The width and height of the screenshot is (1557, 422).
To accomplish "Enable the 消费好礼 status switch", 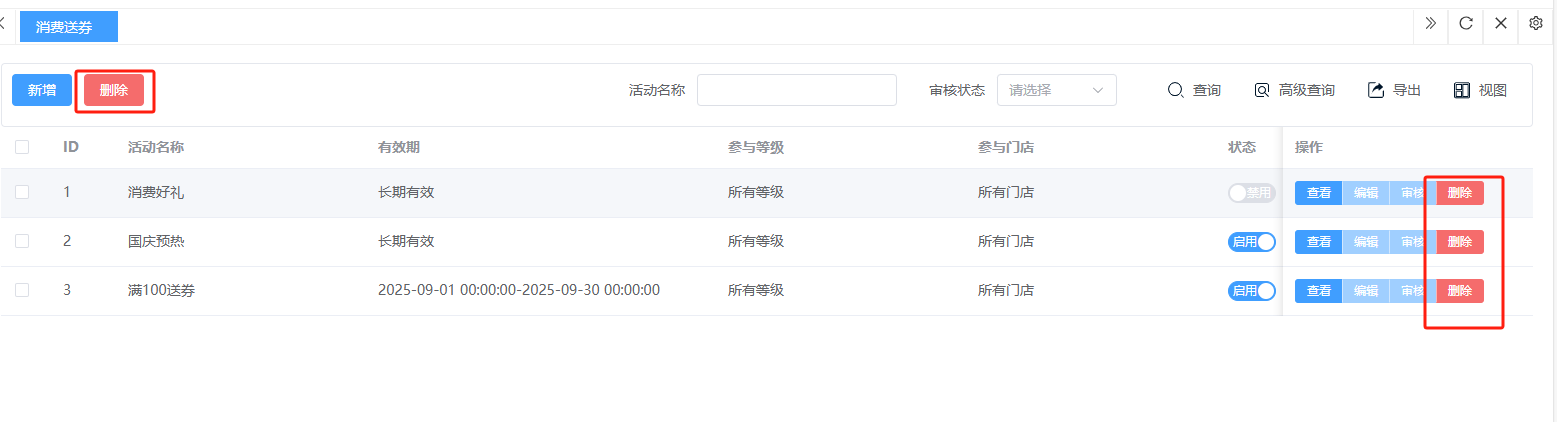I will [1251, 193].
